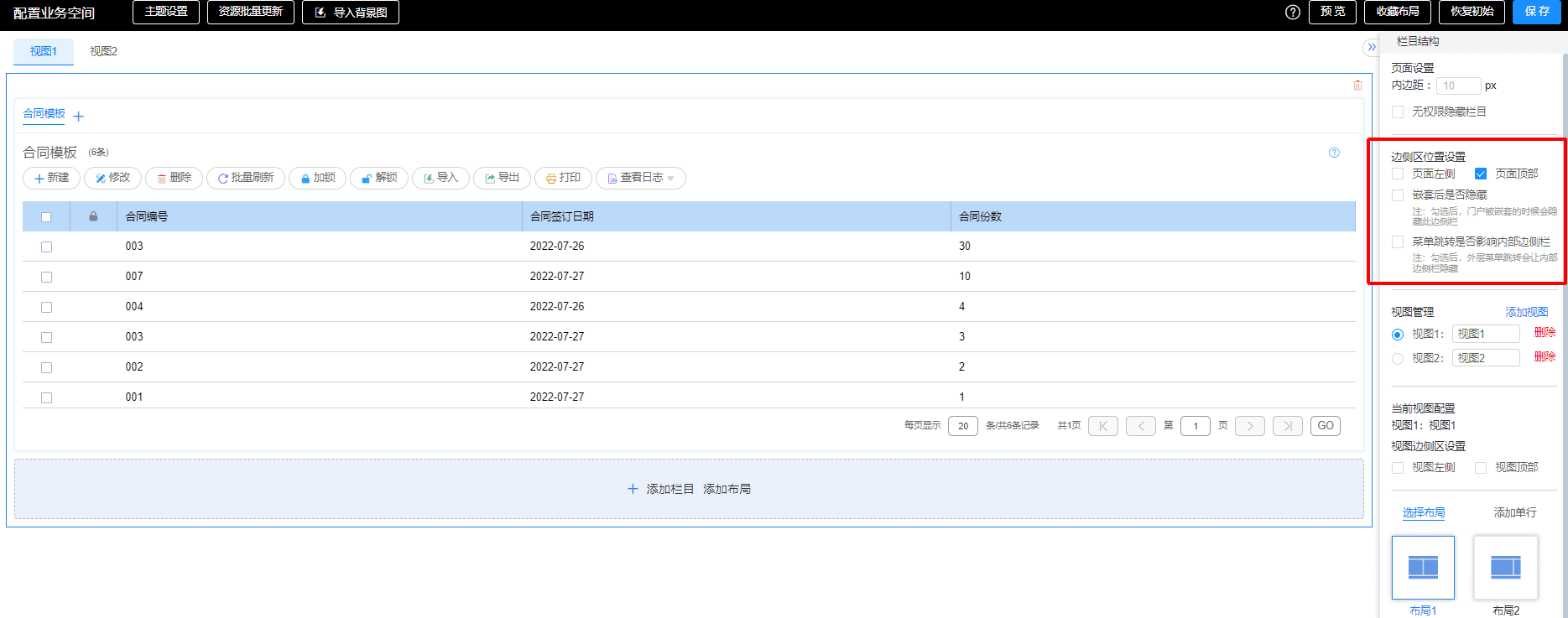1568x618 pixels.
Task: Click the 导出 export button
Action: point(502,178)
